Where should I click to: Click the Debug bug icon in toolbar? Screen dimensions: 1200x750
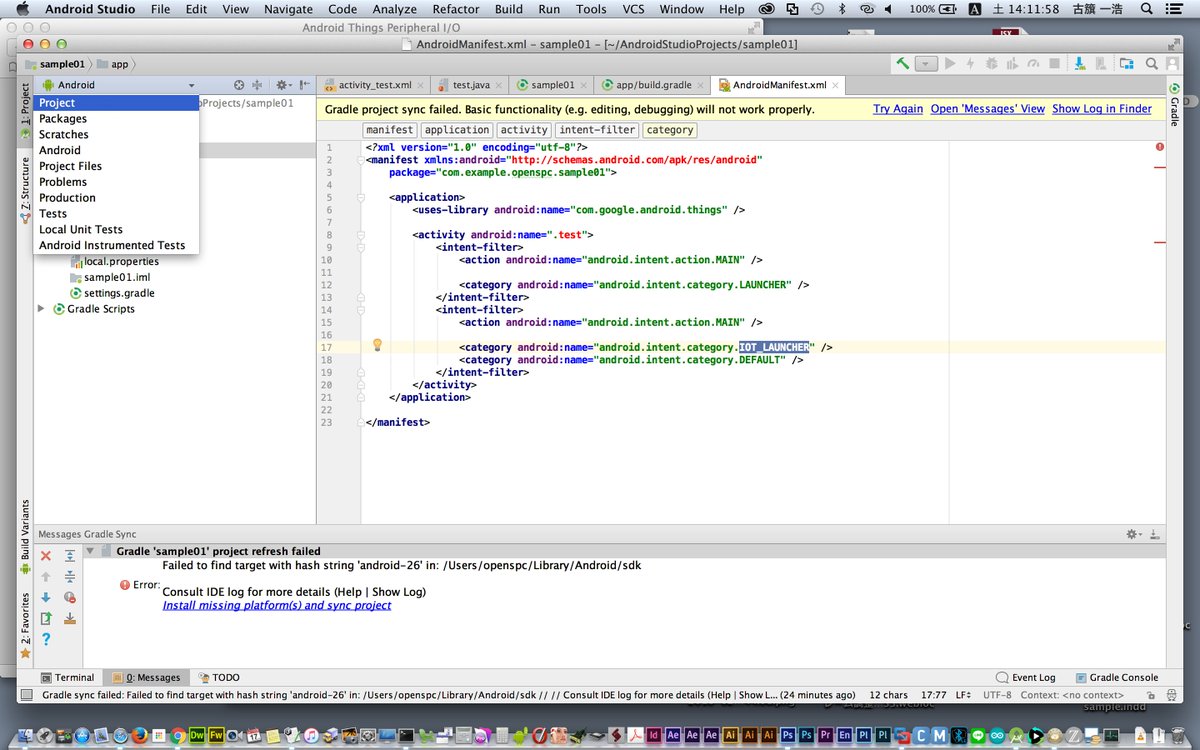[x=991, y=63]
